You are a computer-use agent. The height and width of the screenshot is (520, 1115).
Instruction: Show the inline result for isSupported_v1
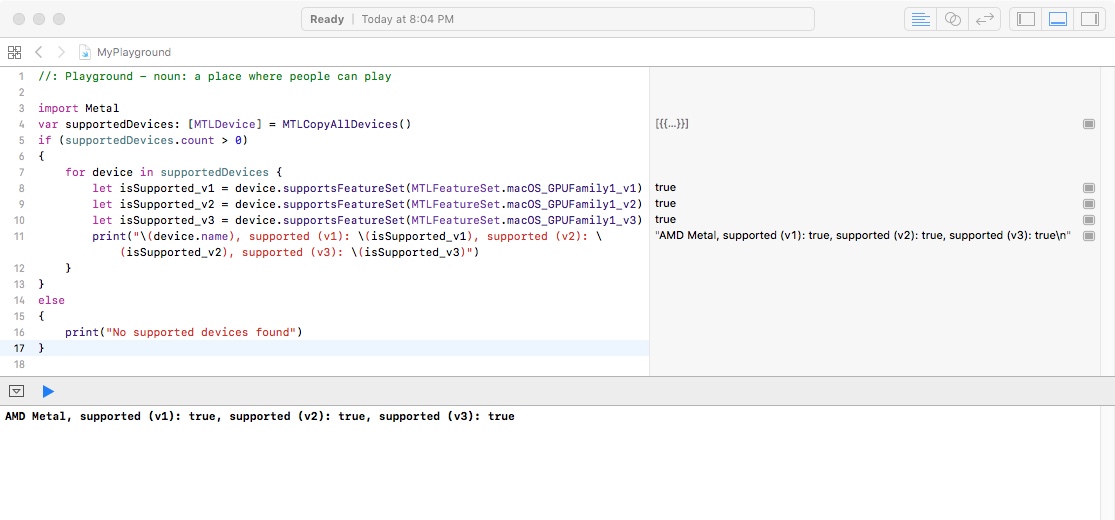tap(1089, 188)
